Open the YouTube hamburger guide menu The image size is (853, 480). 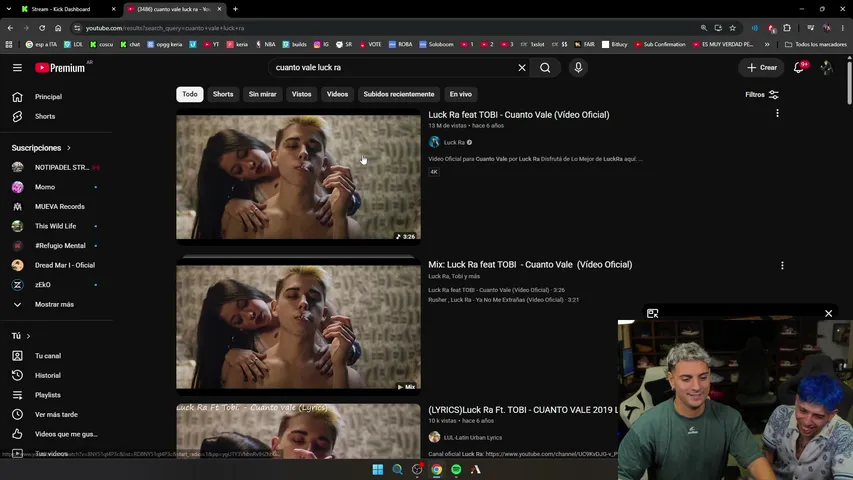click(x=17, y=67)
